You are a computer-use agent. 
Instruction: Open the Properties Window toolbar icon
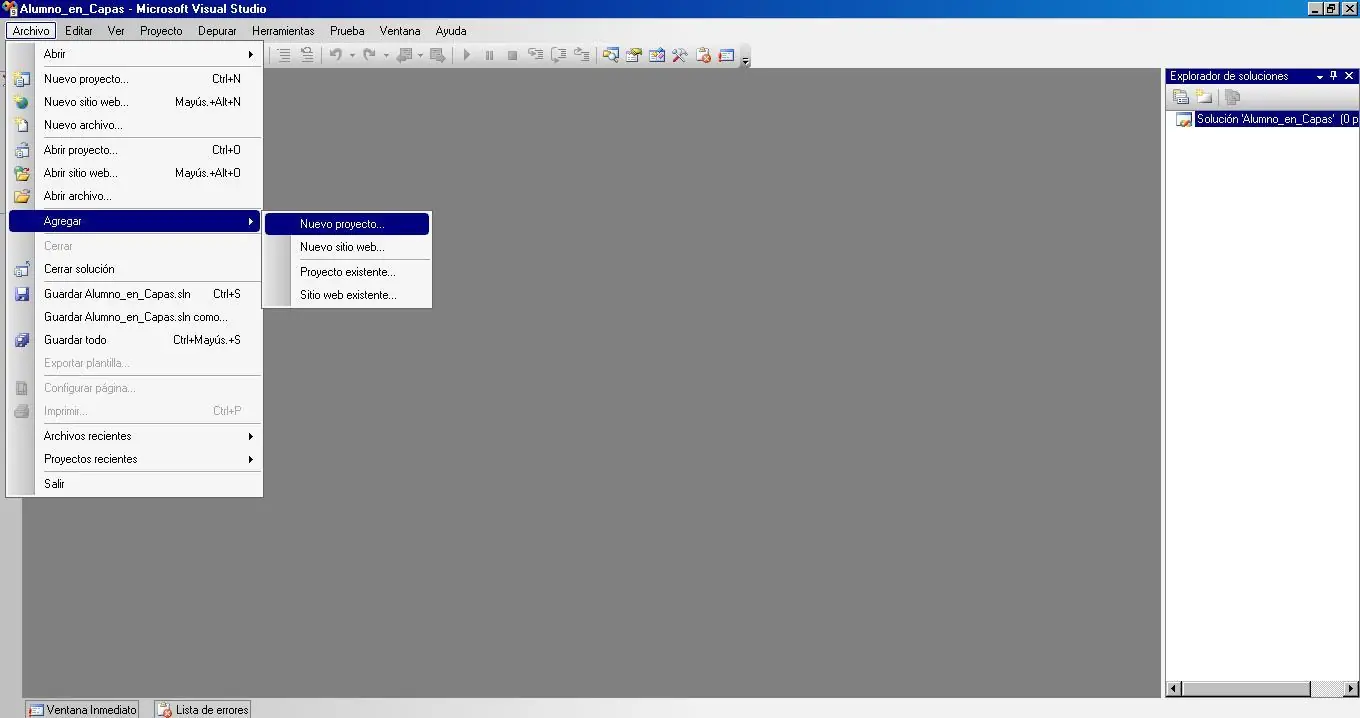[634, 55]
